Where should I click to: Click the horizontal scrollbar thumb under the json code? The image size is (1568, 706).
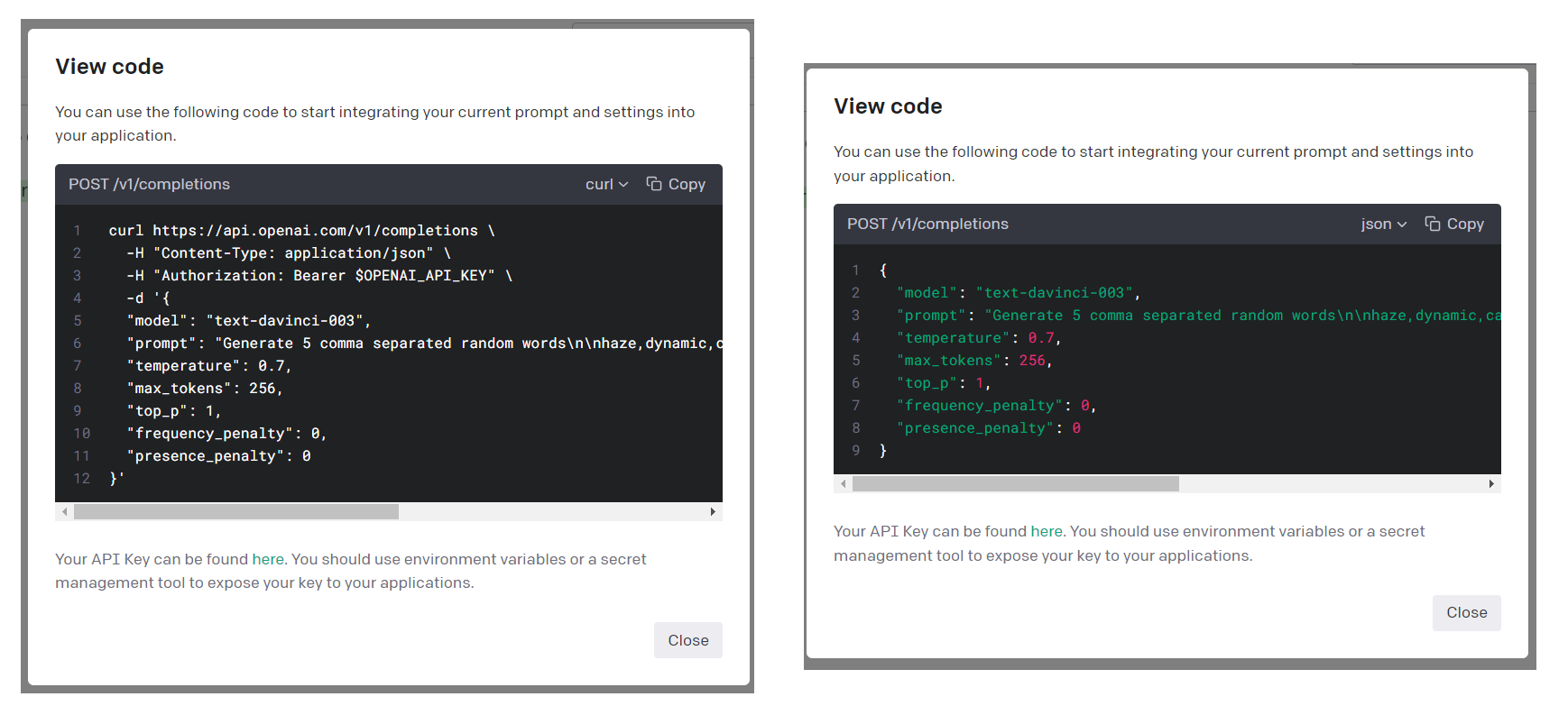[1015, 484]
